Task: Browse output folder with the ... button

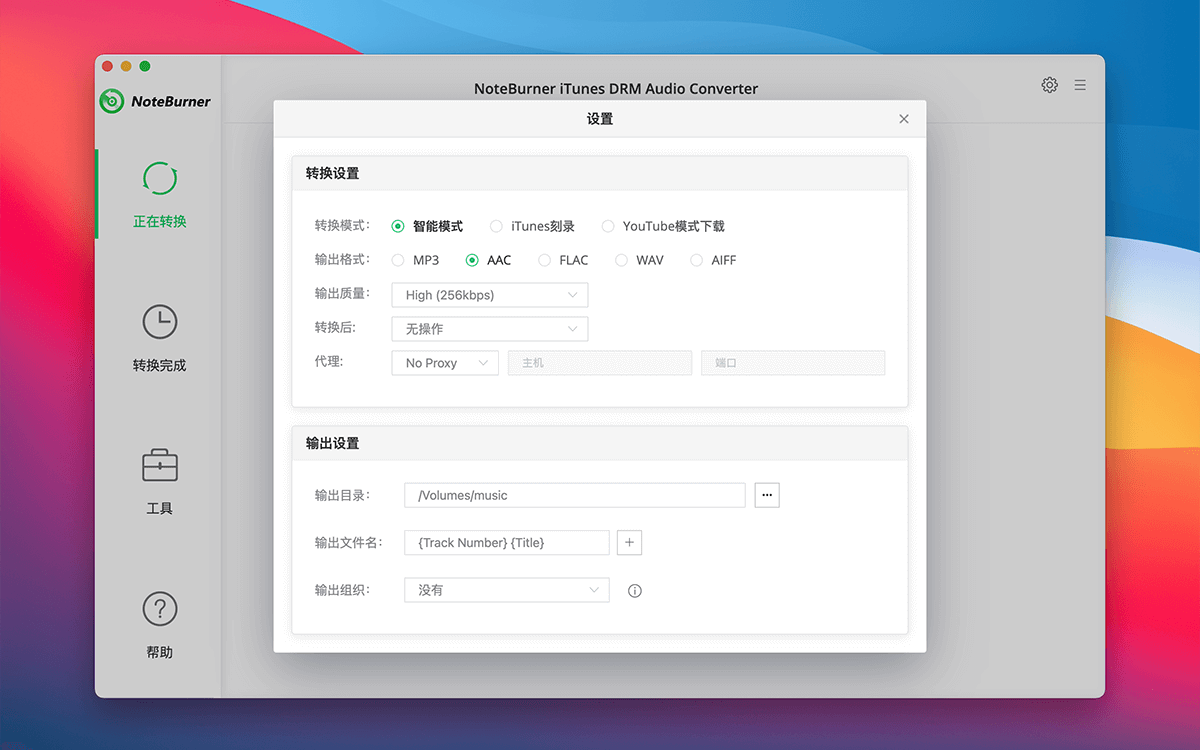Action: tap(767, 495)
